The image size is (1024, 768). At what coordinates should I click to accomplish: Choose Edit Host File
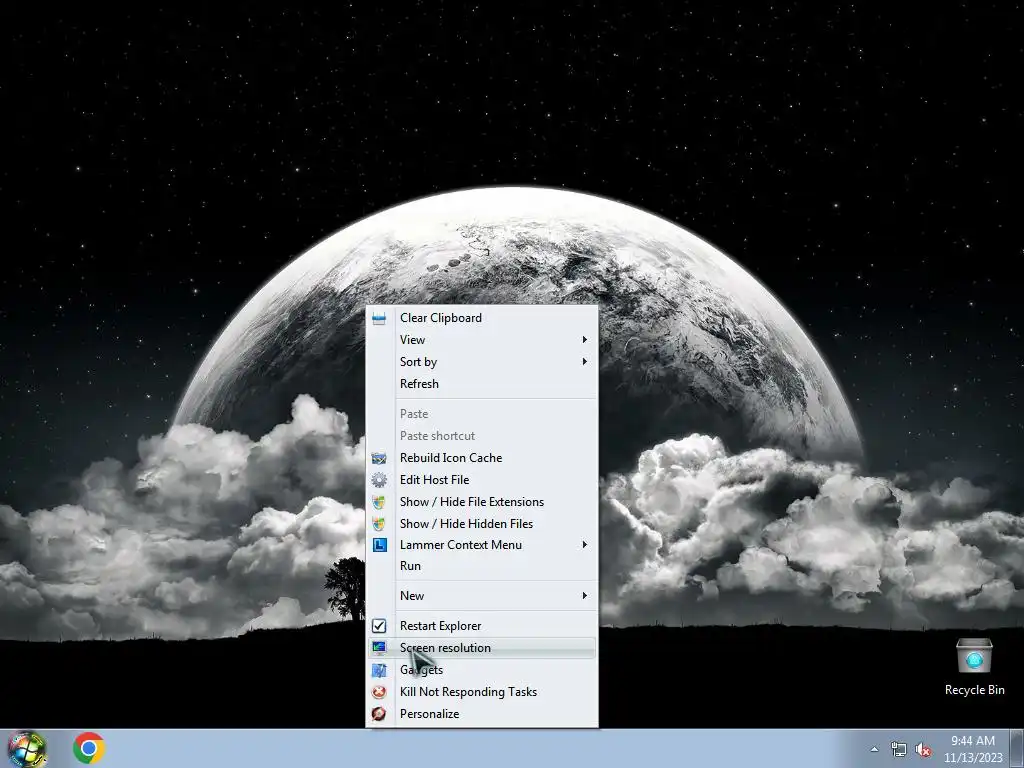coord(482,480)
